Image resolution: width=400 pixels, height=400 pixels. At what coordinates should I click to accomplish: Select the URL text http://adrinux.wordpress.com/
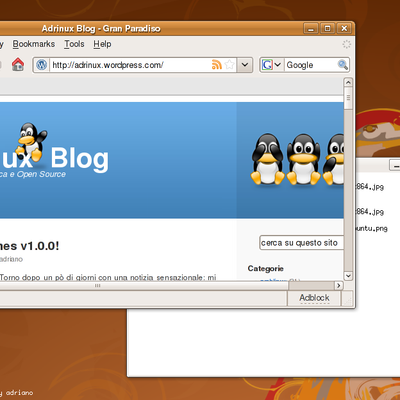(x=108, y=65)
